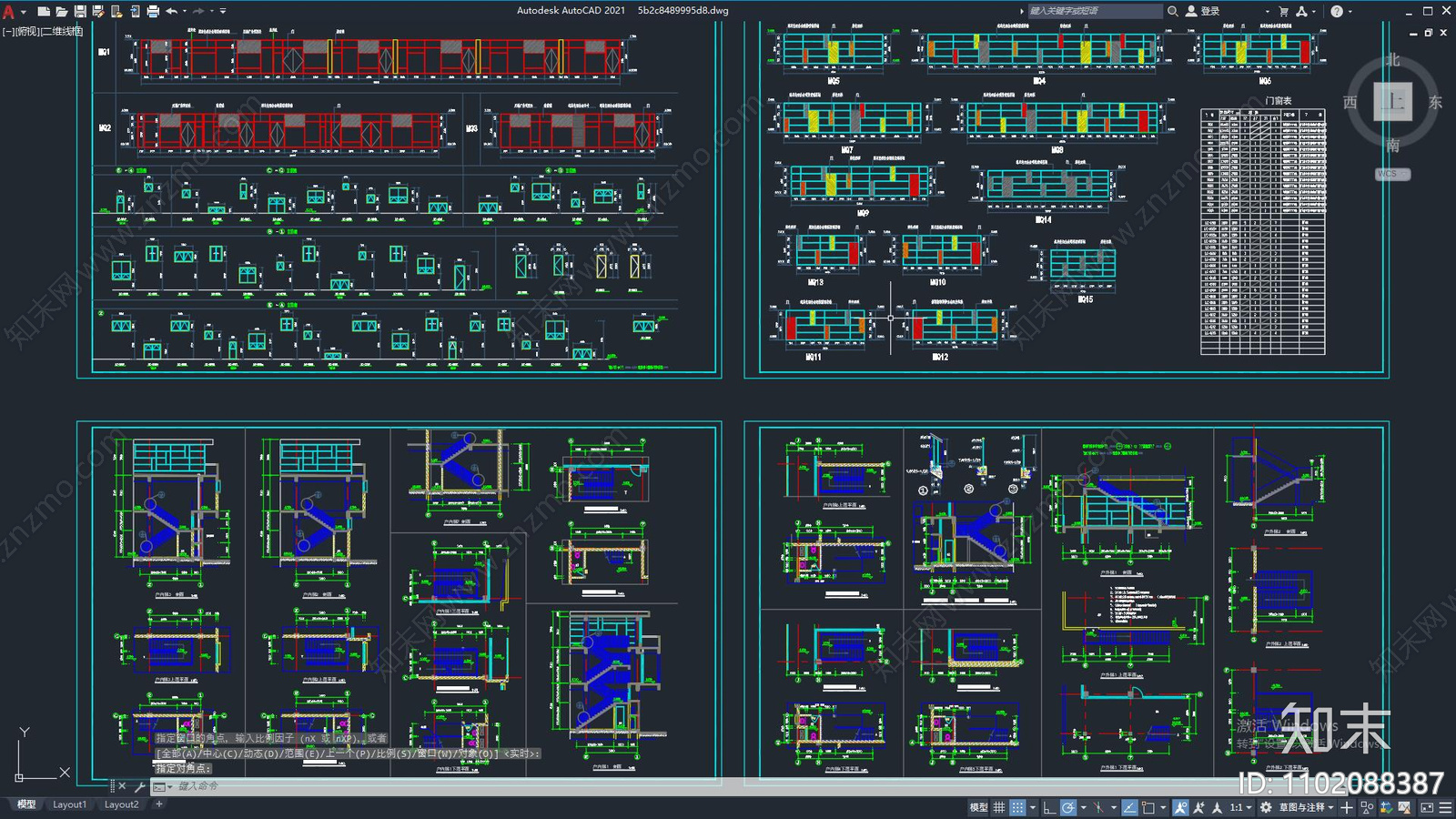1456x819 pixels.
Task: Toggle object snap tracking in status bar
Action: coord(1129,807)
